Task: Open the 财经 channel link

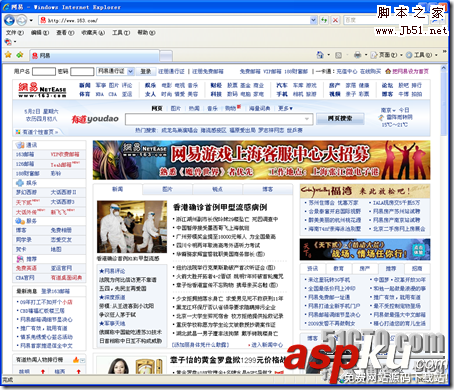Action: point(216,85)
